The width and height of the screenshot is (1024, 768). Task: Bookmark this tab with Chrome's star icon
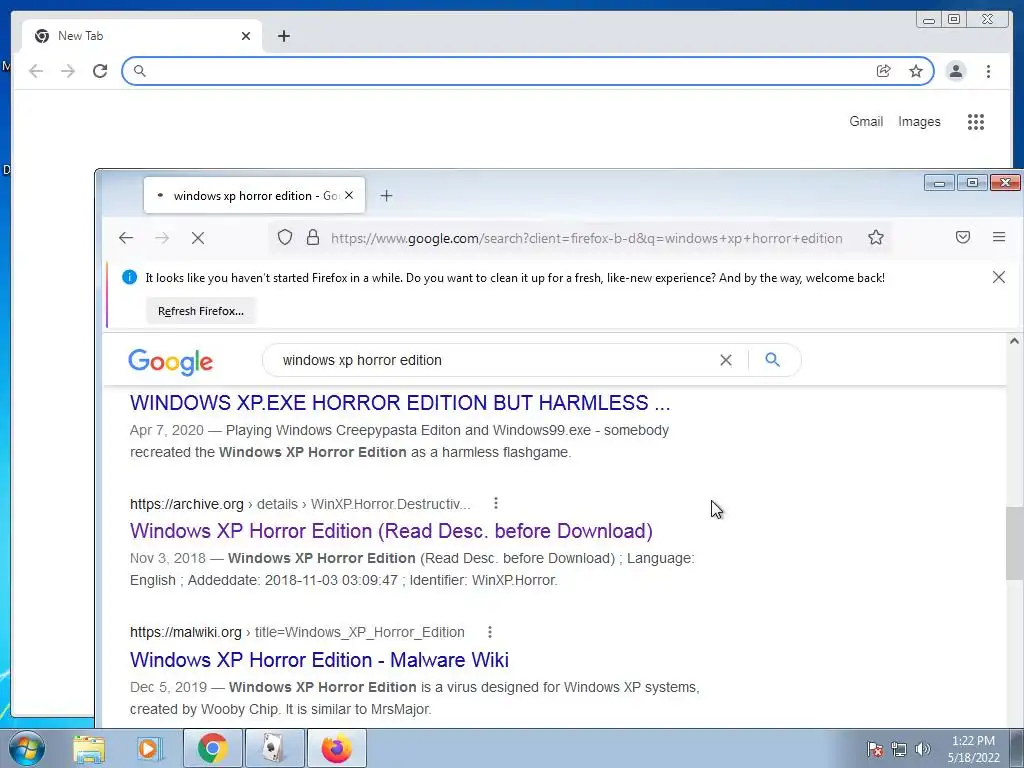click(x=916, y=71)
